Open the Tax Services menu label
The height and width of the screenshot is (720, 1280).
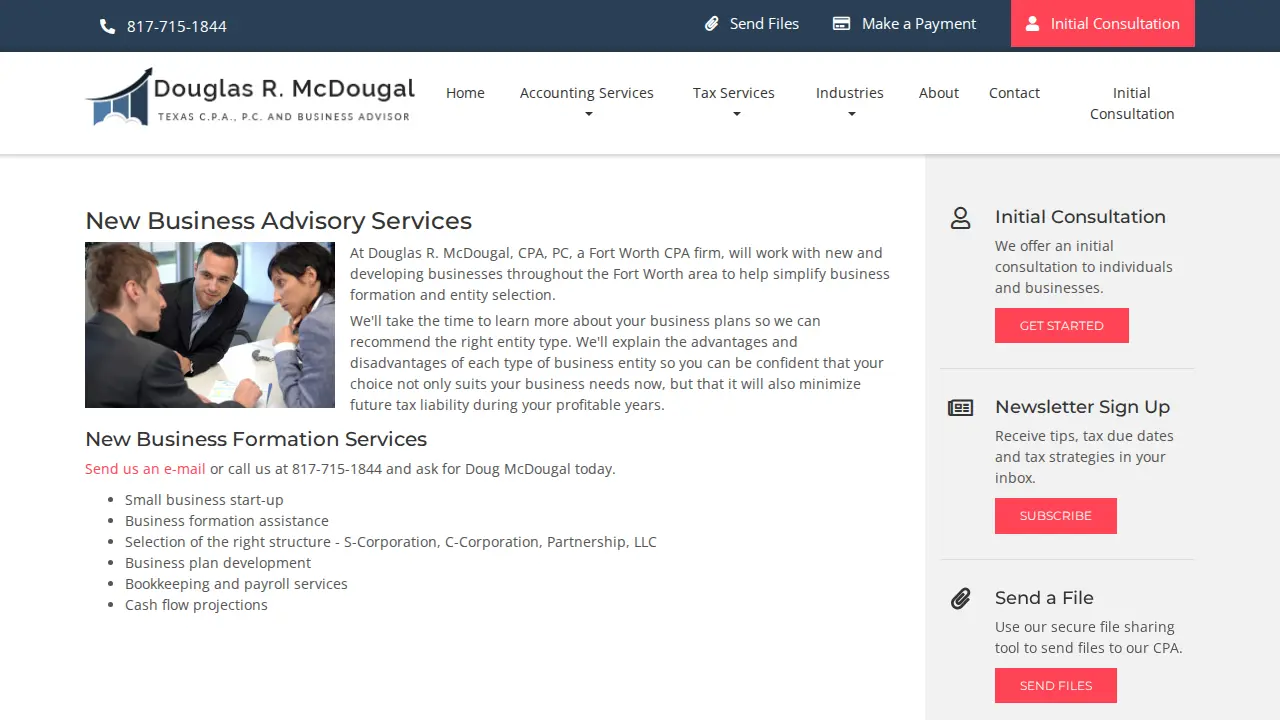[734, 93]
